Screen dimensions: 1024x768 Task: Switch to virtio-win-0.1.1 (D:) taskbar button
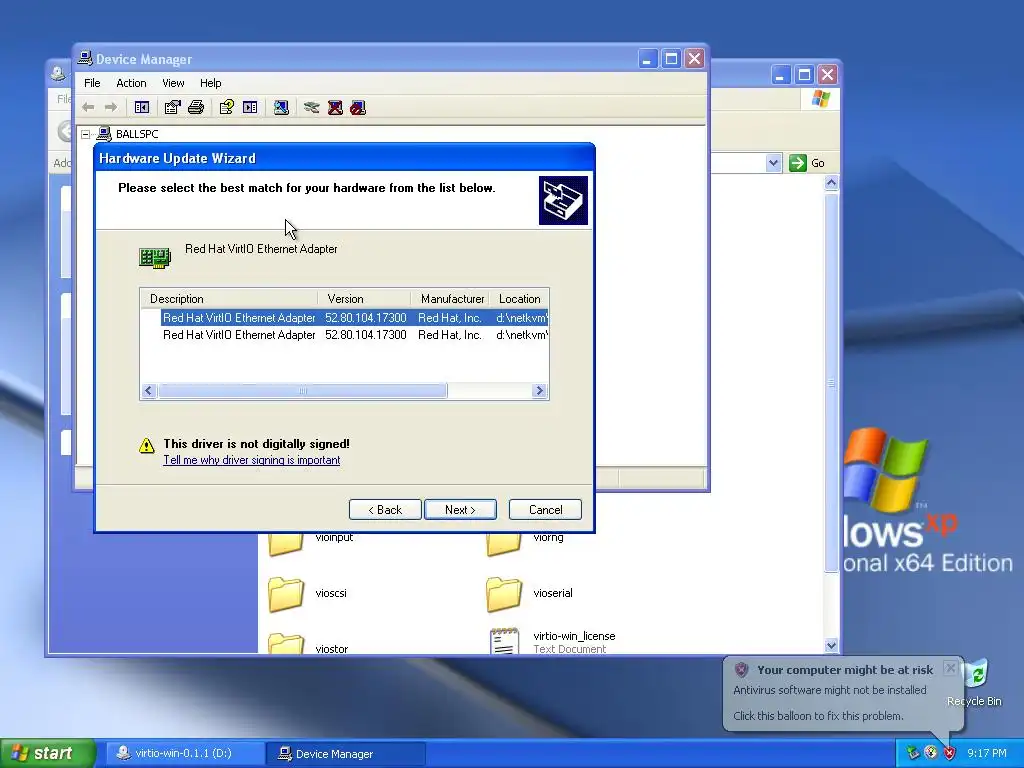pos(184,753)
